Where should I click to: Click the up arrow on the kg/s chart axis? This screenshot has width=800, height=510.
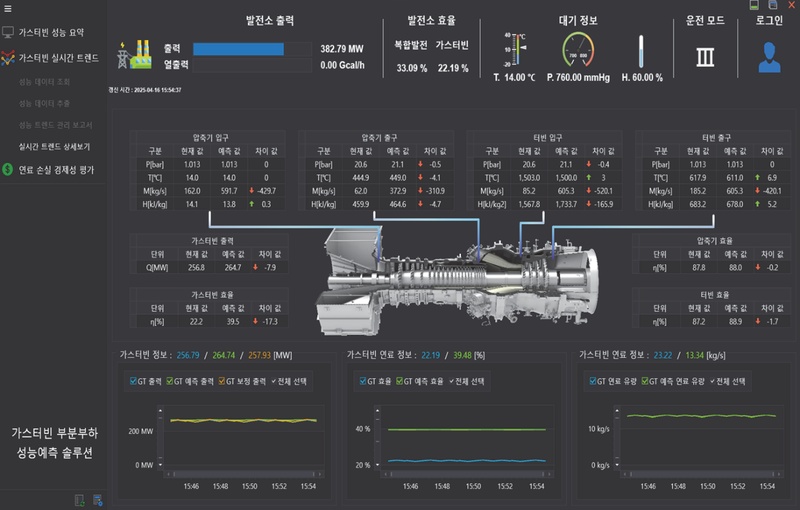(x=617, y=410)
